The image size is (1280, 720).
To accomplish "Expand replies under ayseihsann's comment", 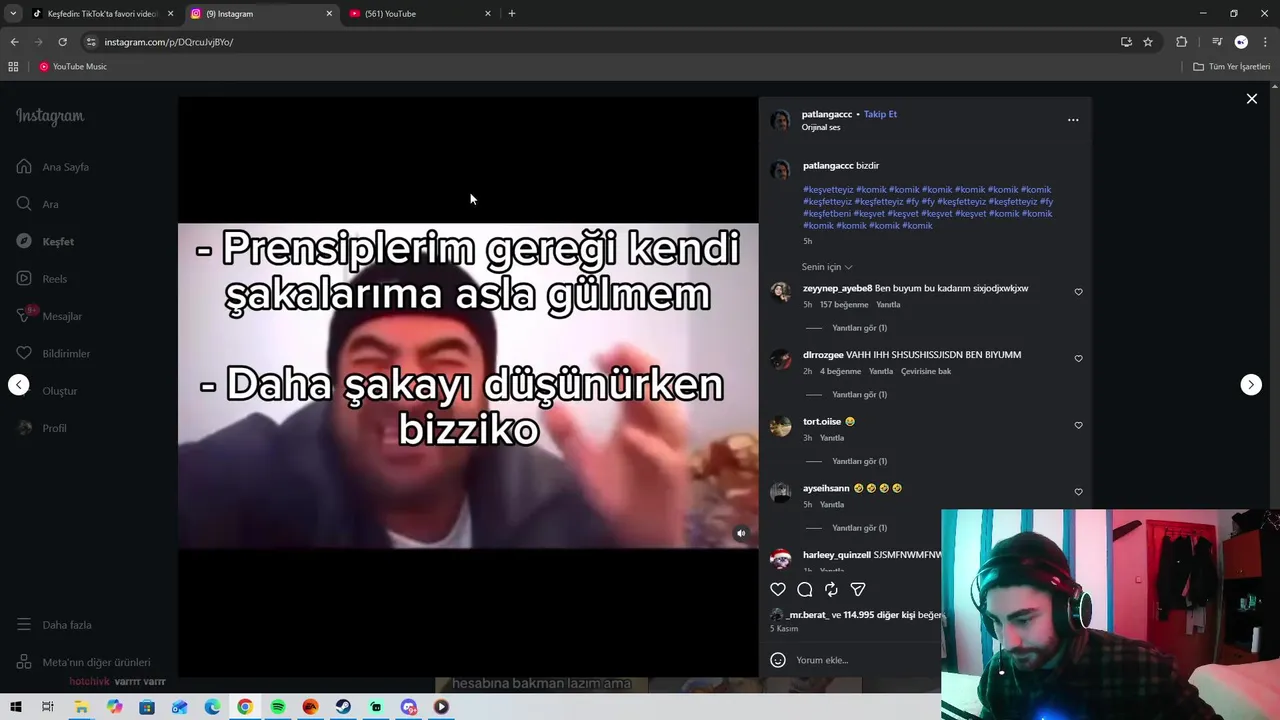I will (859, 528).
